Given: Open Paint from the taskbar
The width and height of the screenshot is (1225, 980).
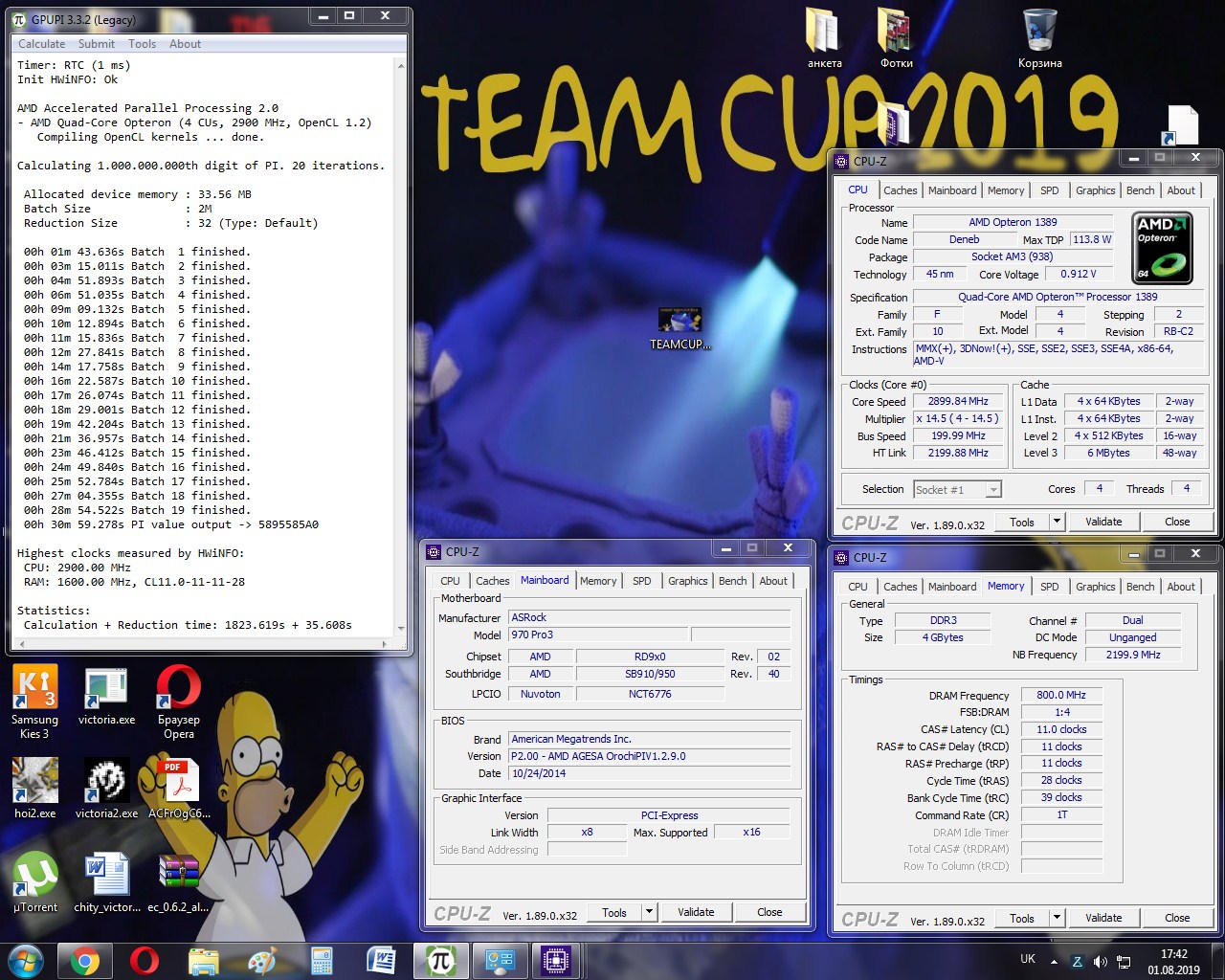Looking at the screenshot, I should pos(262,960).
